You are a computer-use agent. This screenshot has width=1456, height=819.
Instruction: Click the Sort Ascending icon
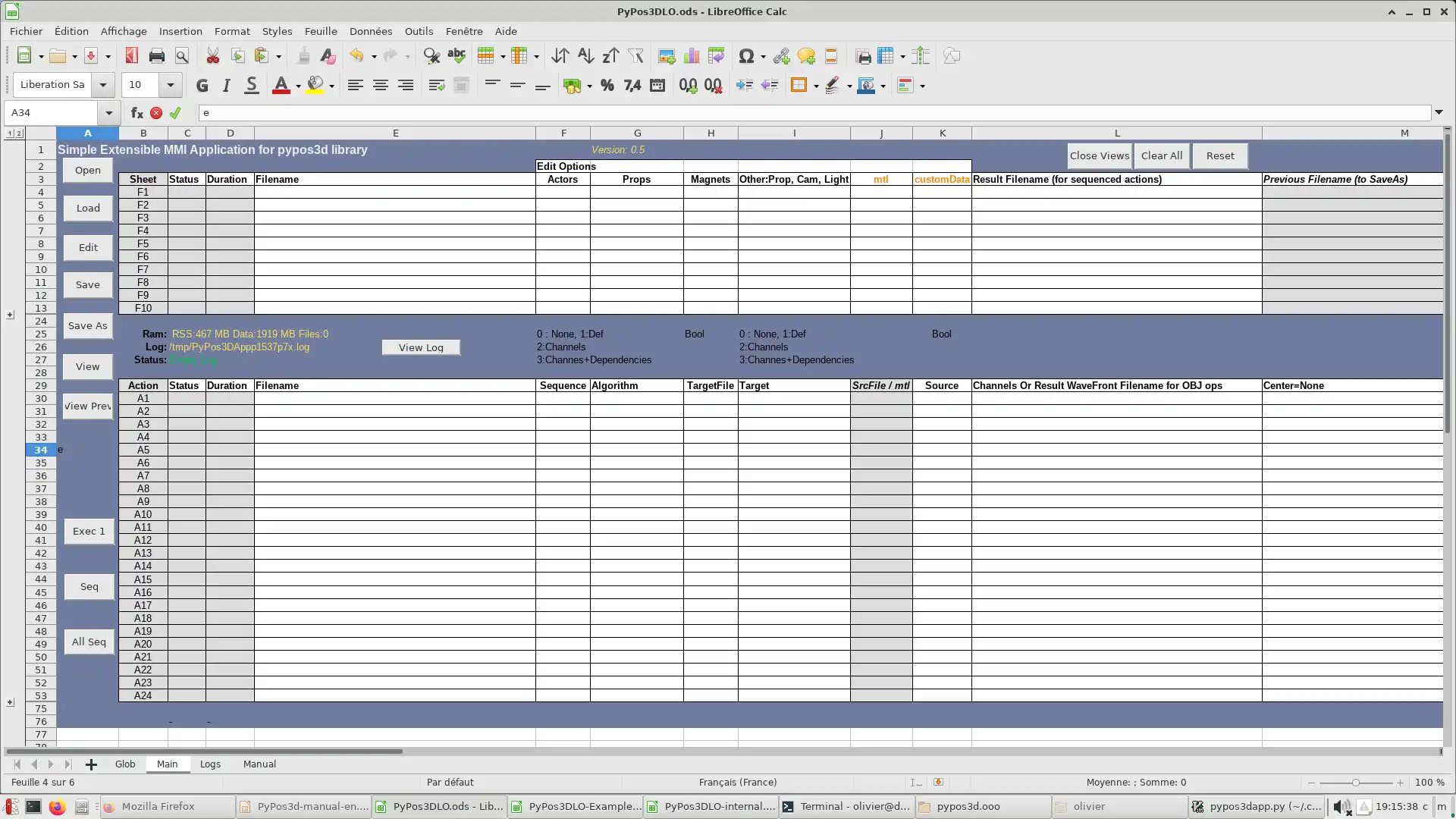point(585,55)
